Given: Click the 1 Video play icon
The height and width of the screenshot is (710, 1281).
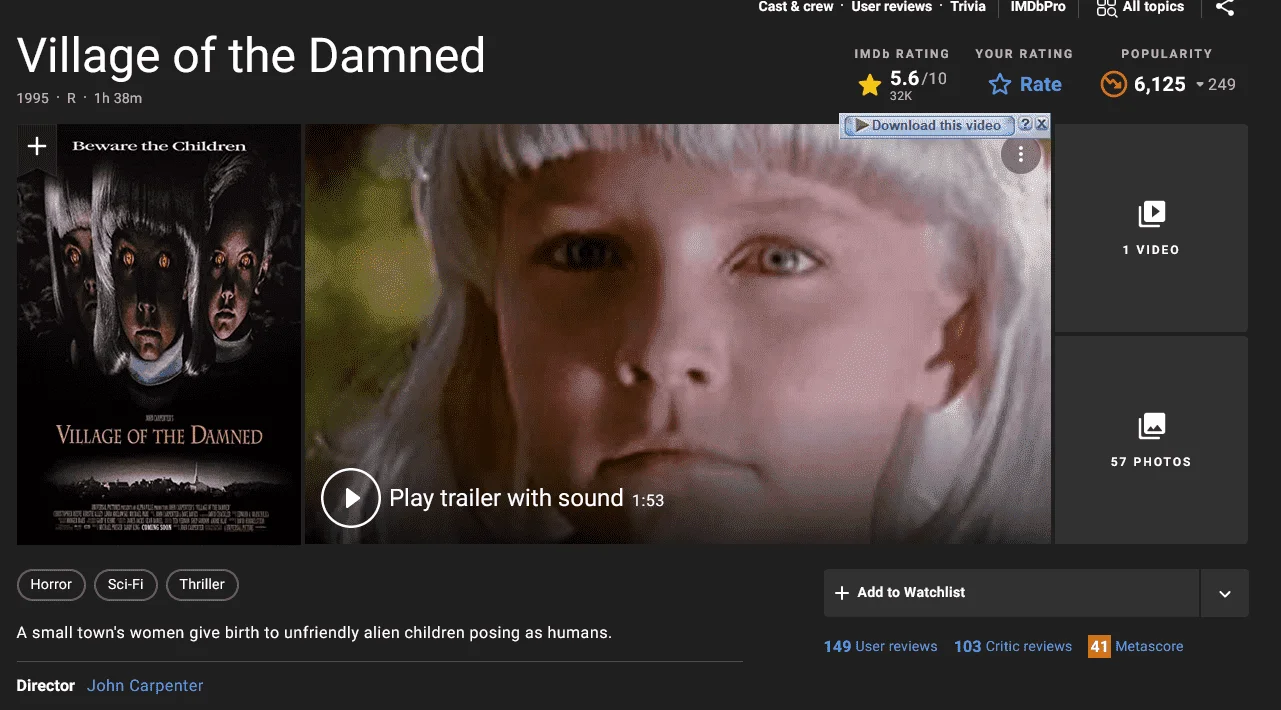Looking at the screenshot, I should tap(1151, 214).
